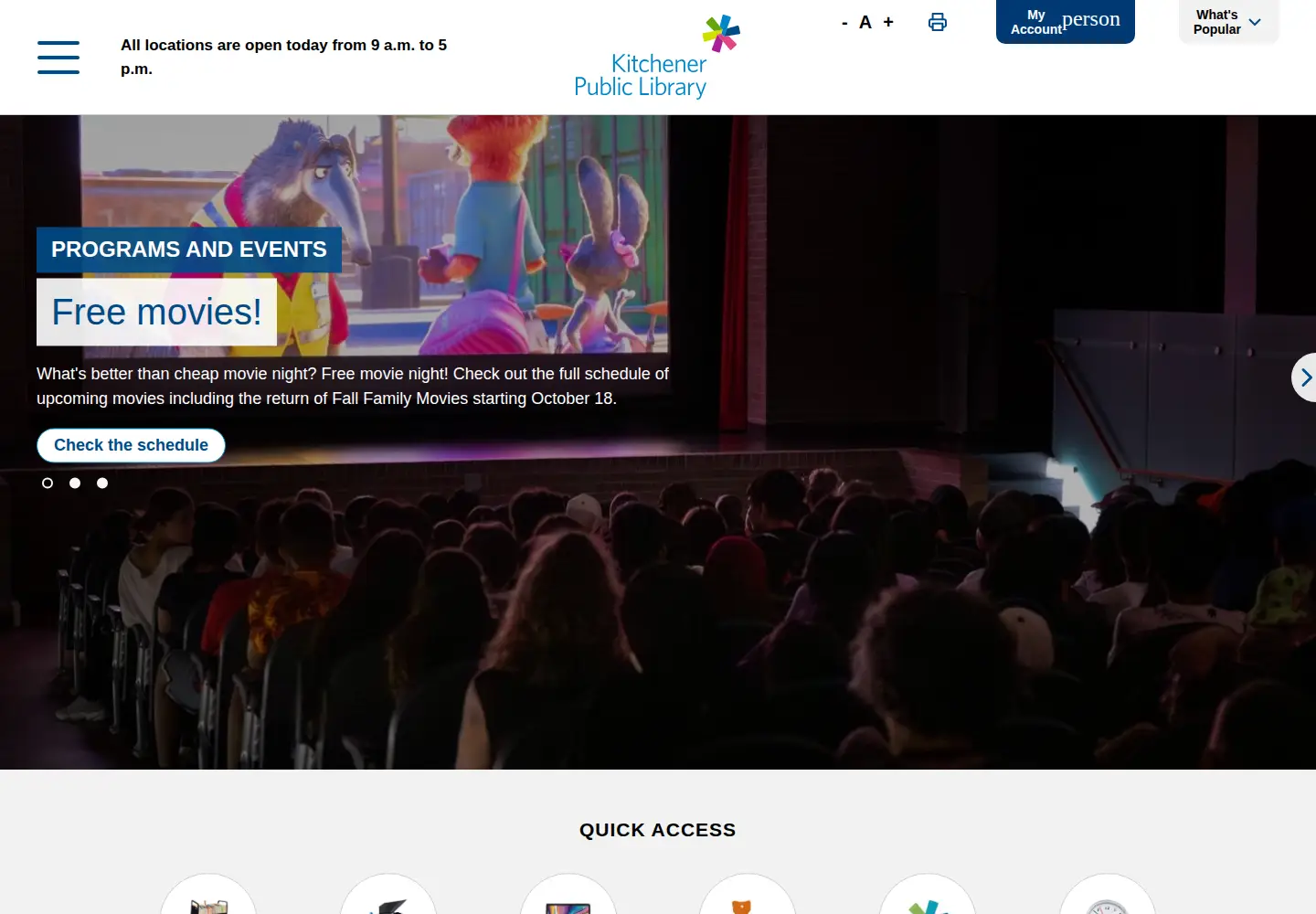This screenshot has height=914, width=1316.
Task: Click the Free movies! headline
Action: (156, 312)
